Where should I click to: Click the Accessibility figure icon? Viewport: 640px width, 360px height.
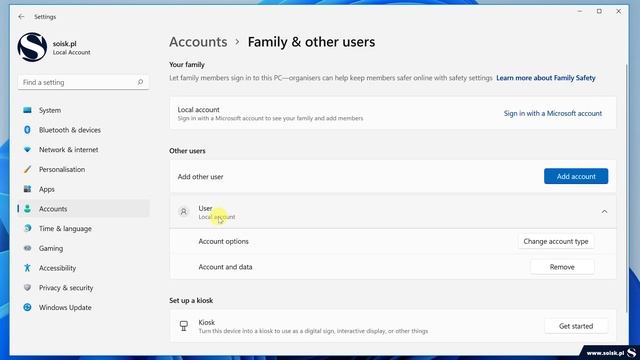tap(27, 268)
